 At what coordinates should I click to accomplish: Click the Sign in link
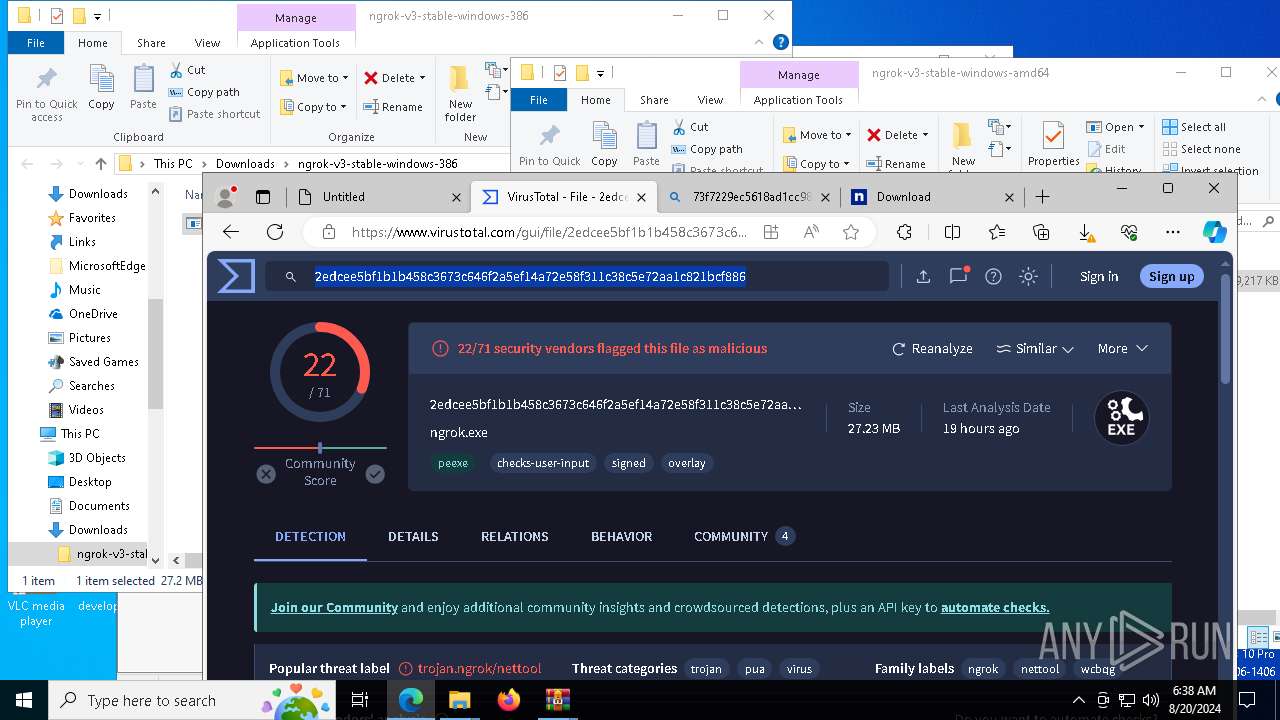pos(1099,277)
